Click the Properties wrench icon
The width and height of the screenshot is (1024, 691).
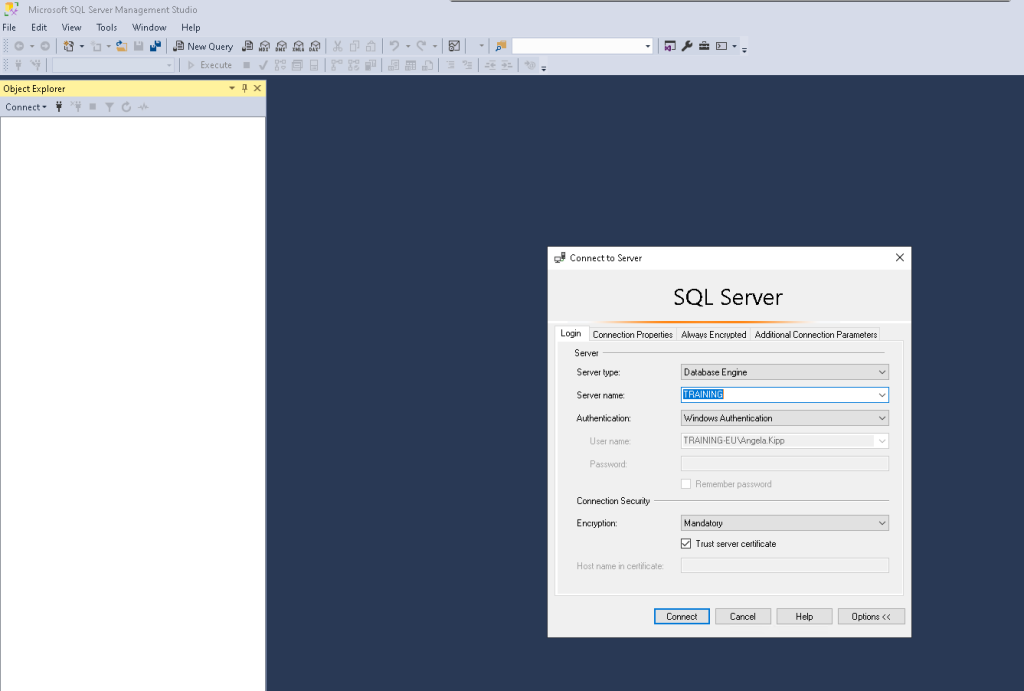(687, 46)
